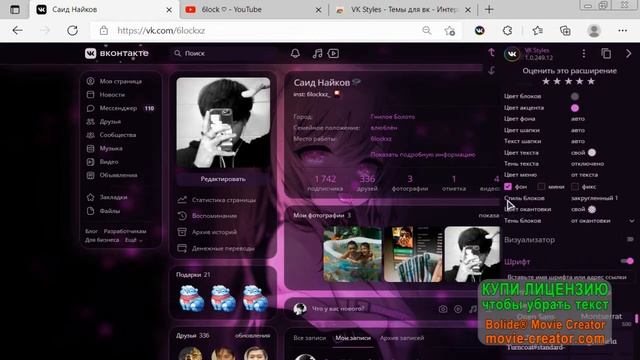Image resolution: width=640 pixels, height=360 pixels.
Task: Open the music note icon in VK header
Action: [x=317, y=53]
